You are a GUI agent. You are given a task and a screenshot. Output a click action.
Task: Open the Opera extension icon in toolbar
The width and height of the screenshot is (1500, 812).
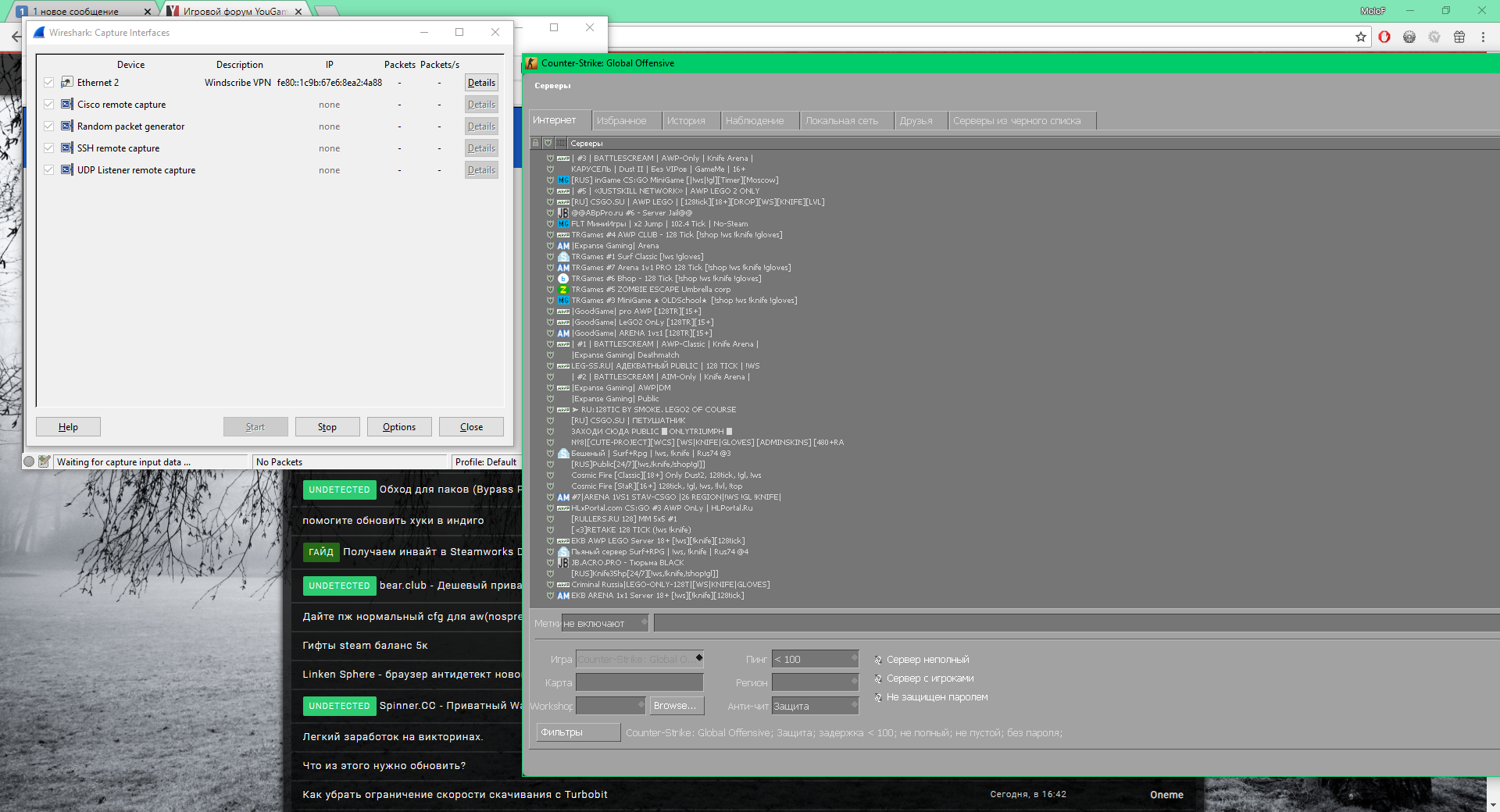pos(1384,37)
